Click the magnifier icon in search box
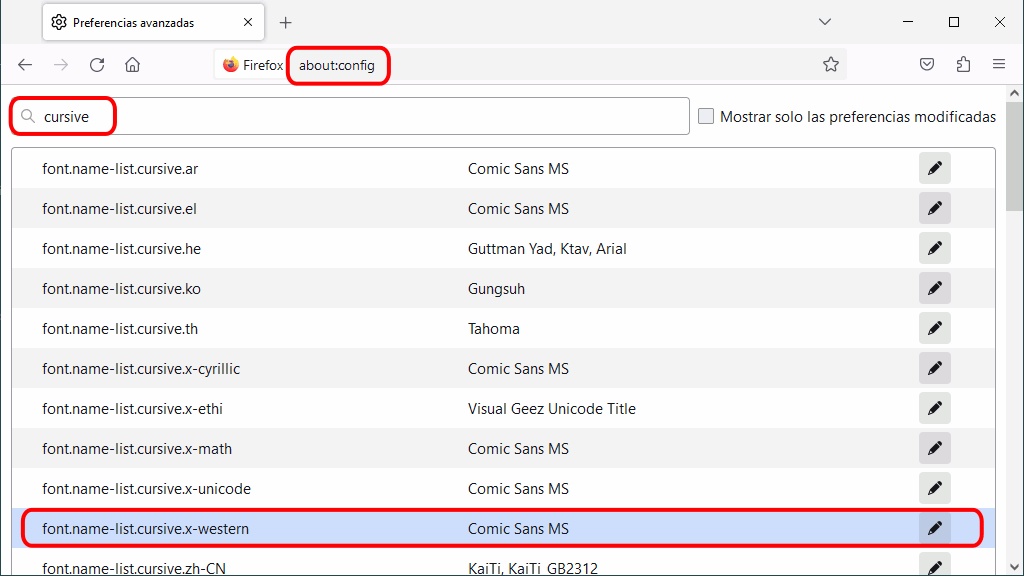The image size is (1024, 576). point(27,116)
